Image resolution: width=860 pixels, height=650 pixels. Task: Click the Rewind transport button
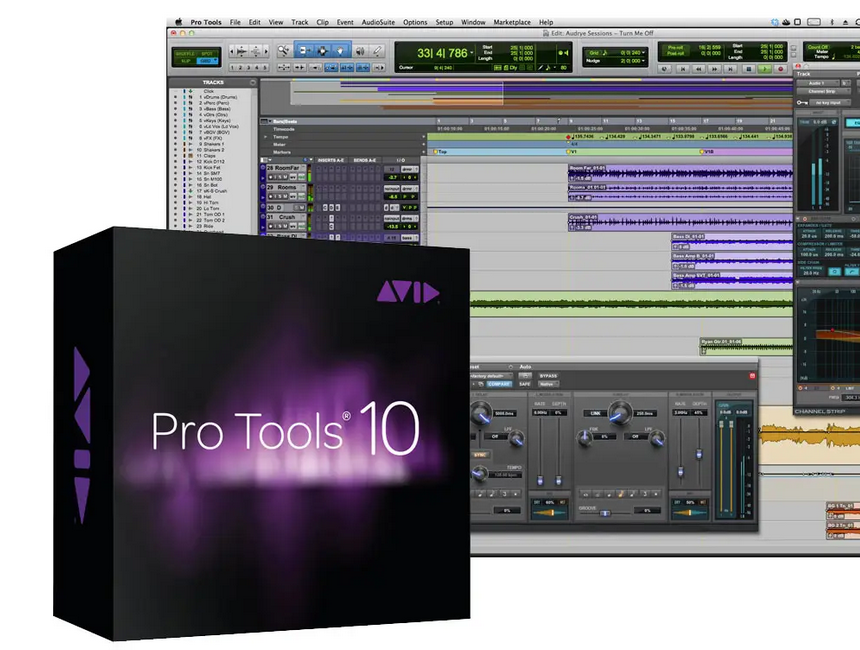tap(699, 69)
